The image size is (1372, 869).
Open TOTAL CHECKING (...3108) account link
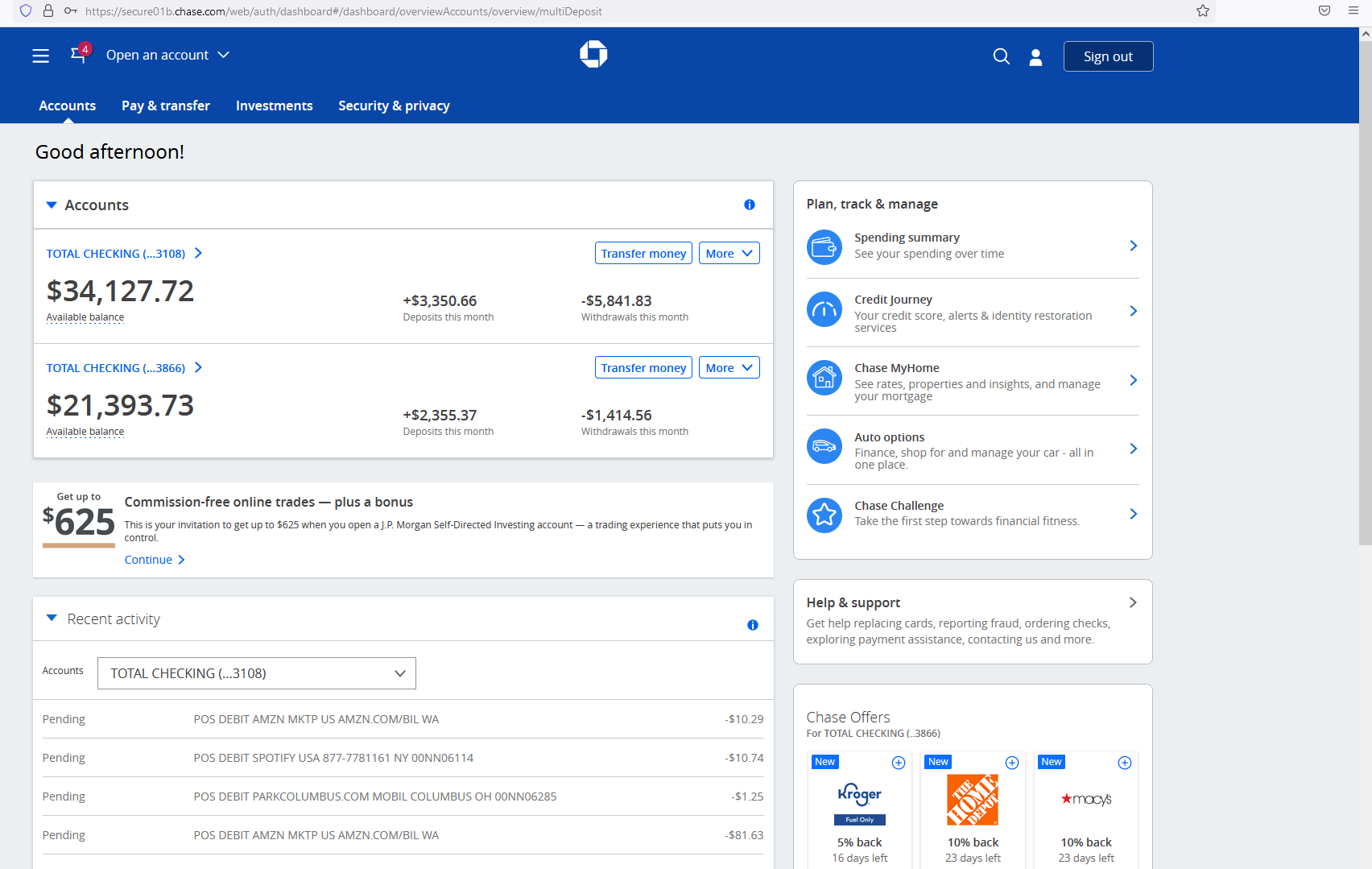pyautogui.click(x=124, y=254)
